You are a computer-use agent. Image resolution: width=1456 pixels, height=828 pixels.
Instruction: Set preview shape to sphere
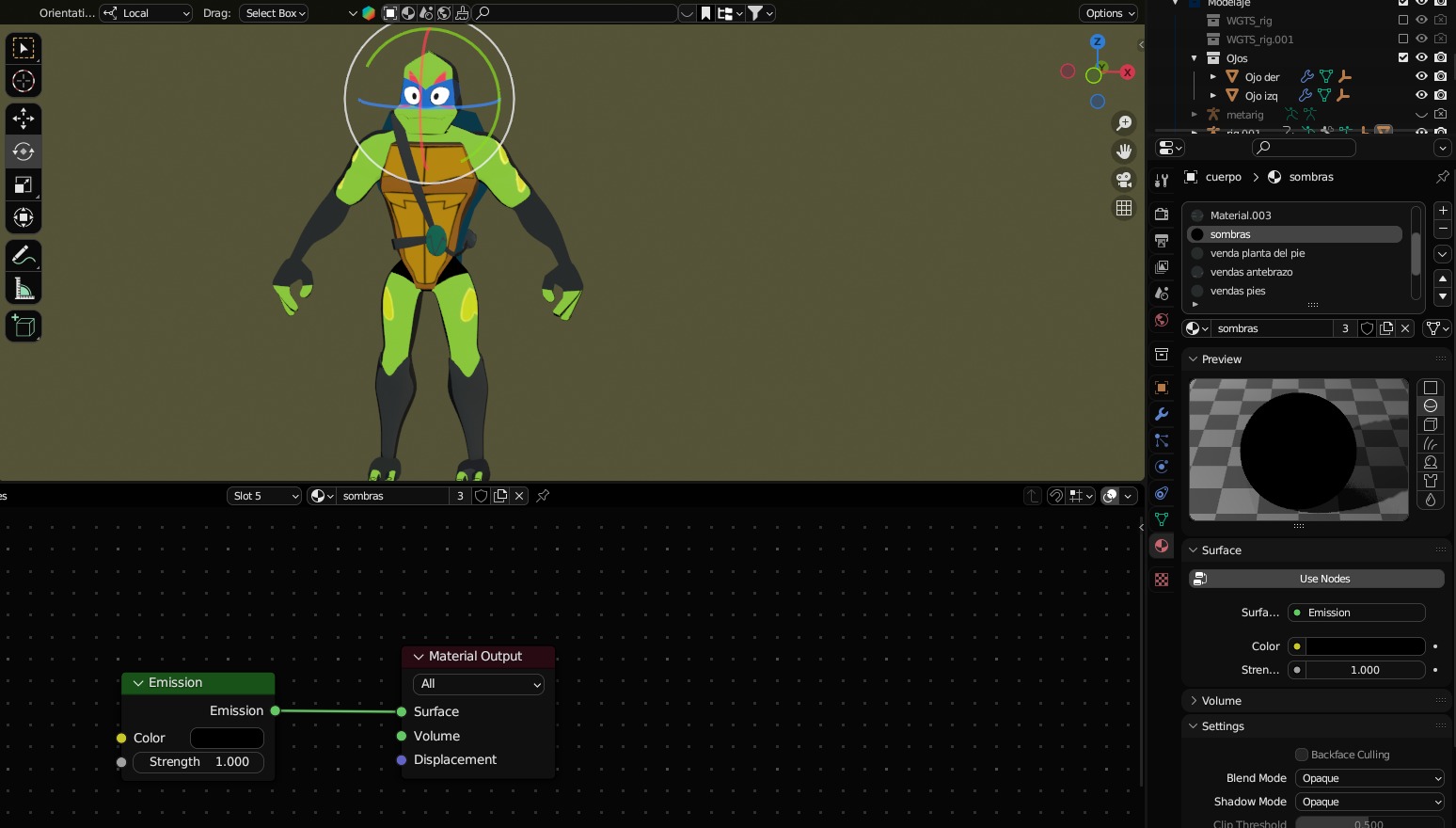point(1431,406)
